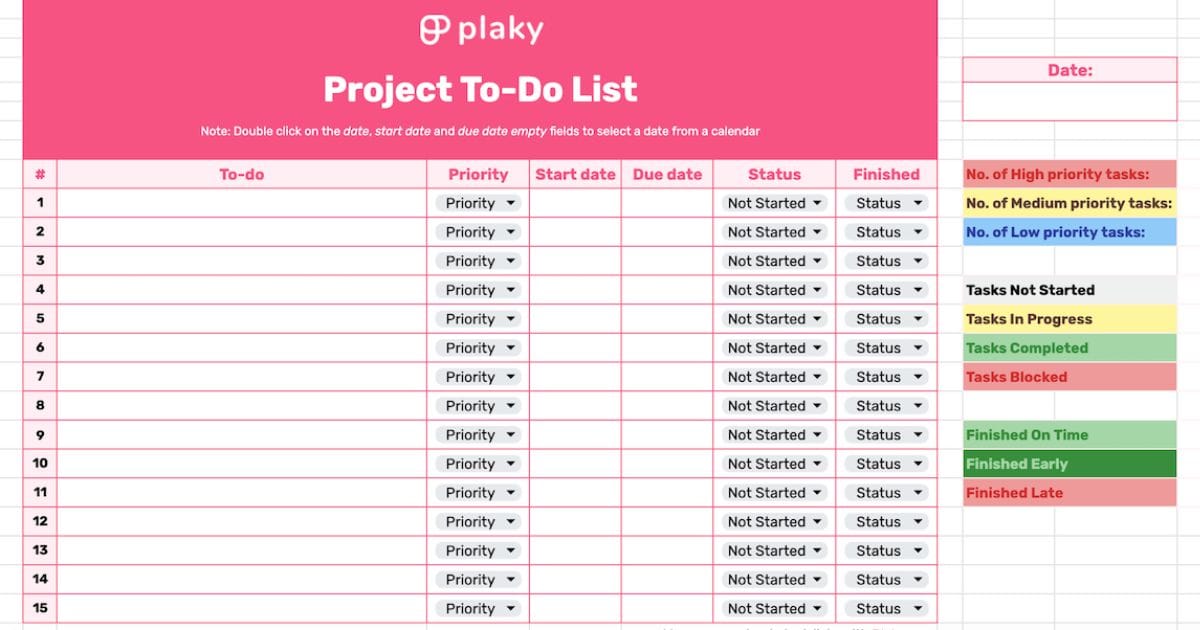Click the No. of High priority tasks cell
The image size is (1200, 630).
click(x=1070, y=174)
